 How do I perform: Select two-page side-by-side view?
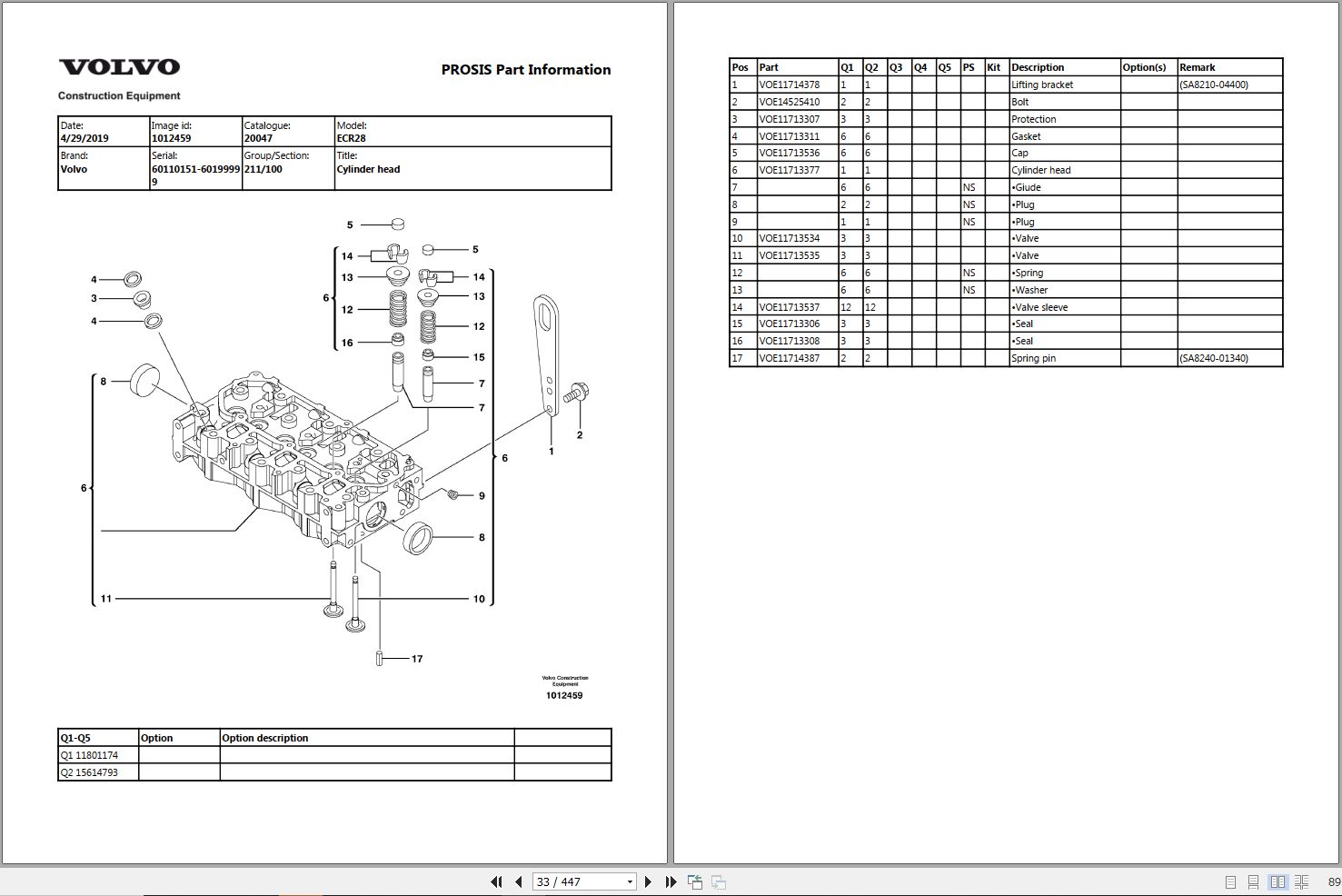pos(1278,881)
